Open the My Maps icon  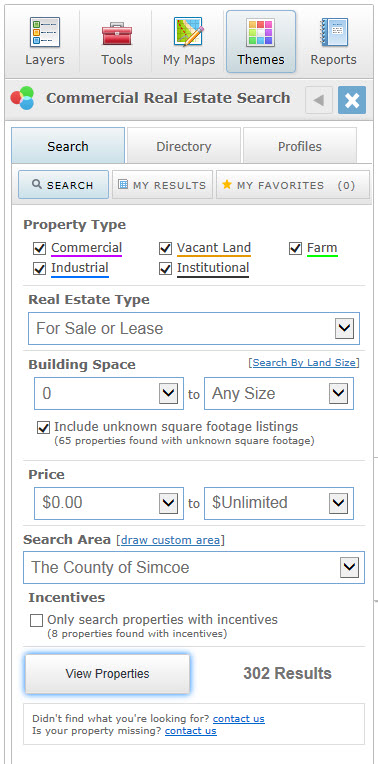click(x=189, y=32)
